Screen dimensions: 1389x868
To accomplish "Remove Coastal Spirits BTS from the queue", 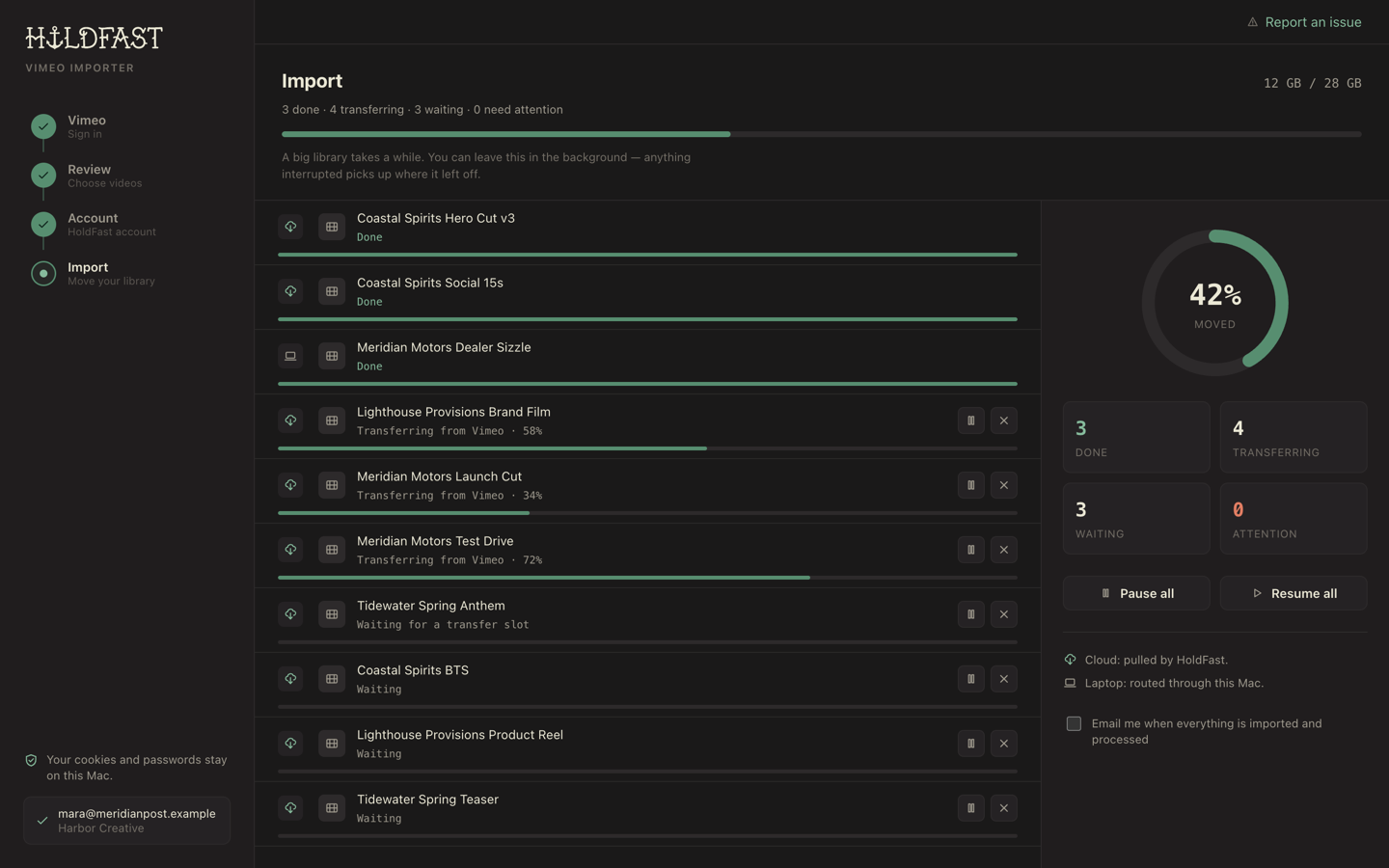I will [x=1004, y=679].
